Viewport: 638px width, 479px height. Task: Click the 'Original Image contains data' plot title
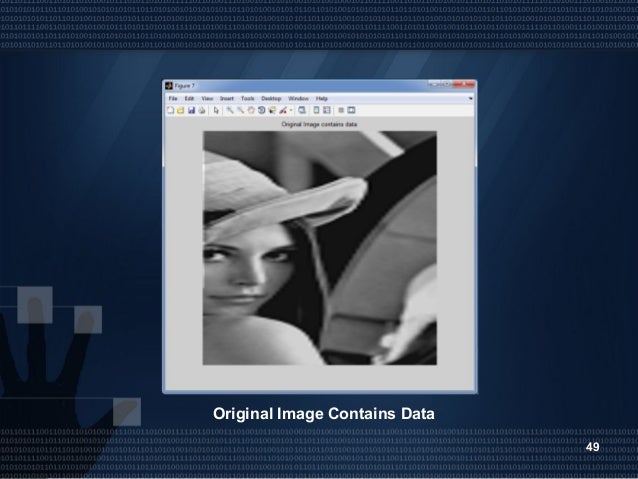[319, 124]
